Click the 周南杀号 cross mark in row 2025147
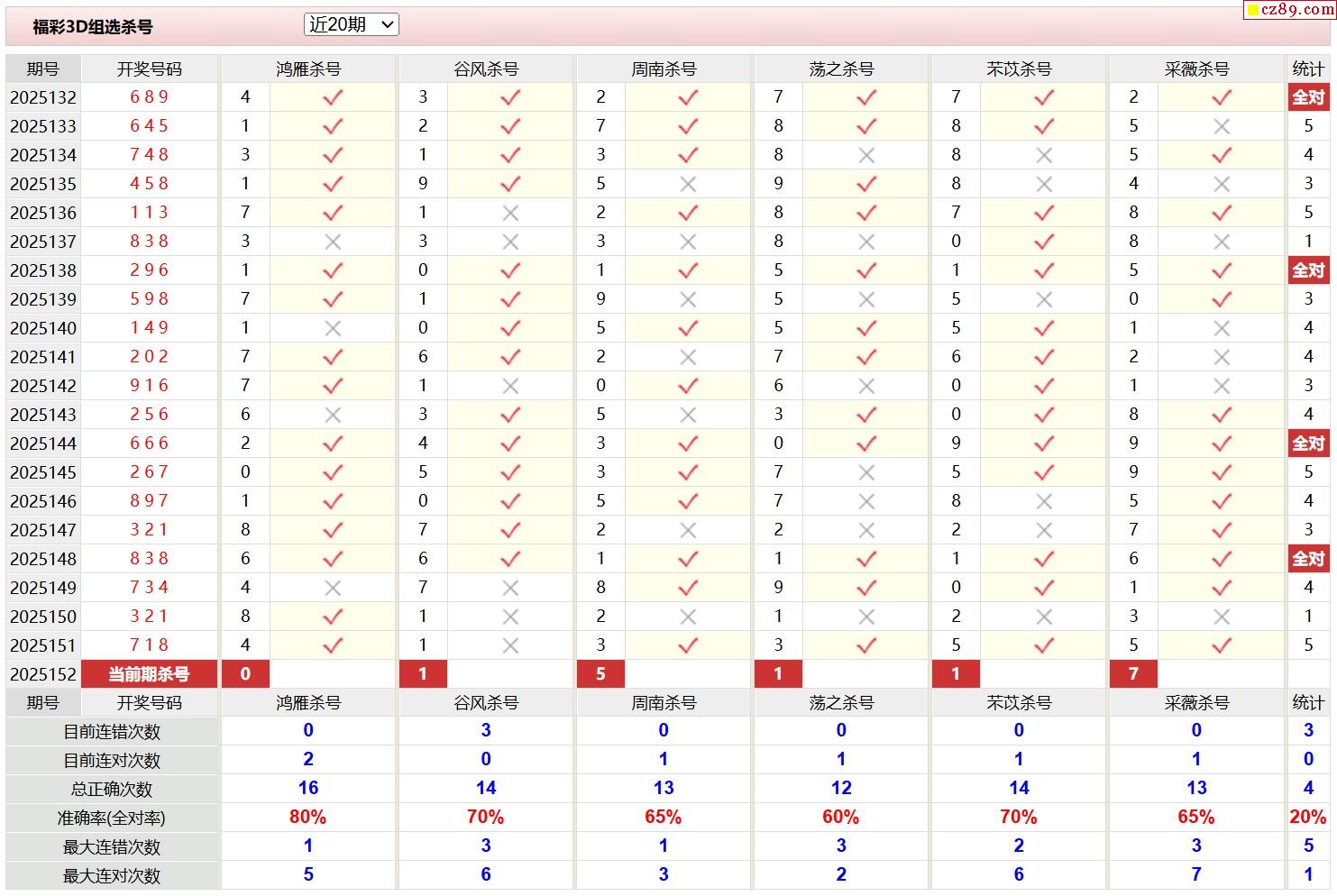The height and width of the screenshot is (896, 1337). tap(688, 530)
